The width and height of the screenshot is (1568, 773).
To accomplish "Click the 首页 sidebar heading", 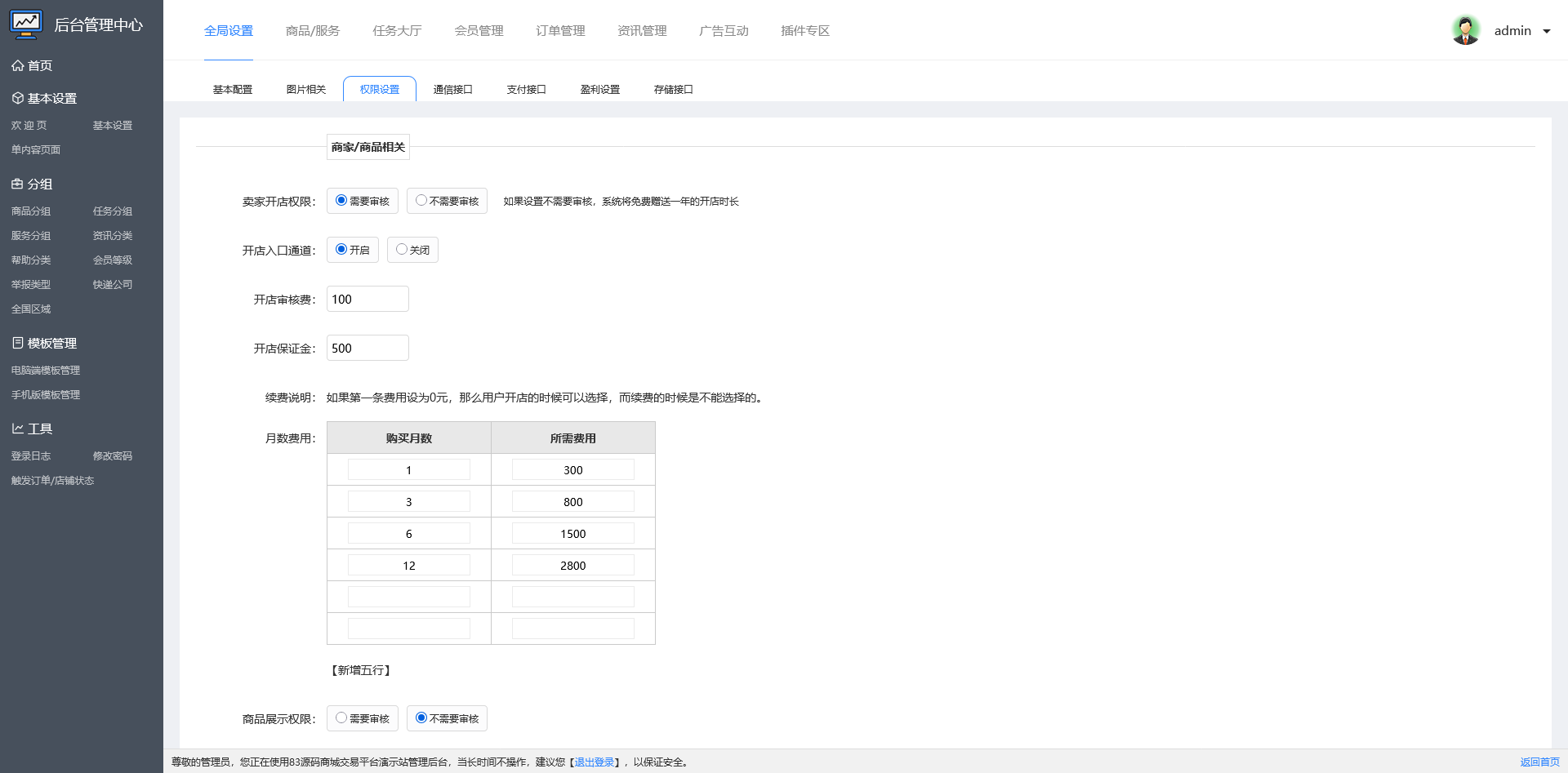I will 40,65.
